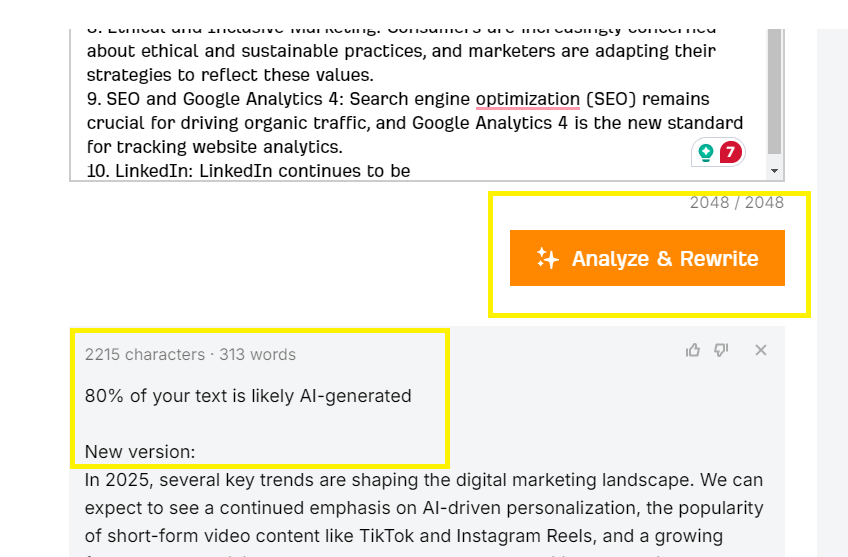Screen dimensions: 848x557
Task: Open the green lightbulb suggestions icon
Action: click(705, 152)
